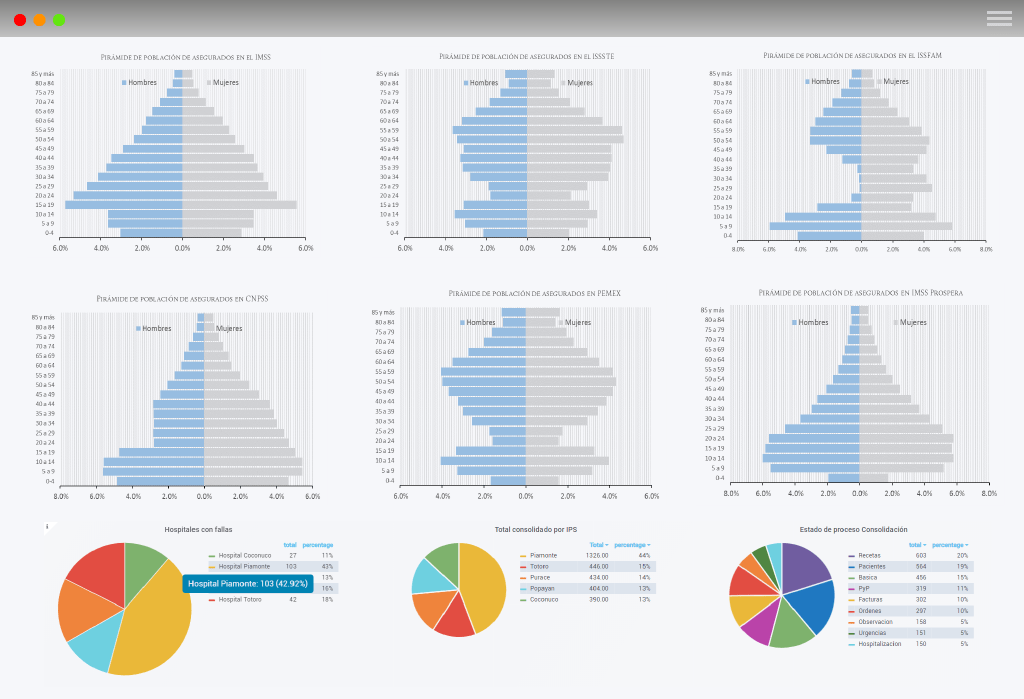
Task: Click the Estado de proceso Consolidación panel title
Action: (853, 529)
